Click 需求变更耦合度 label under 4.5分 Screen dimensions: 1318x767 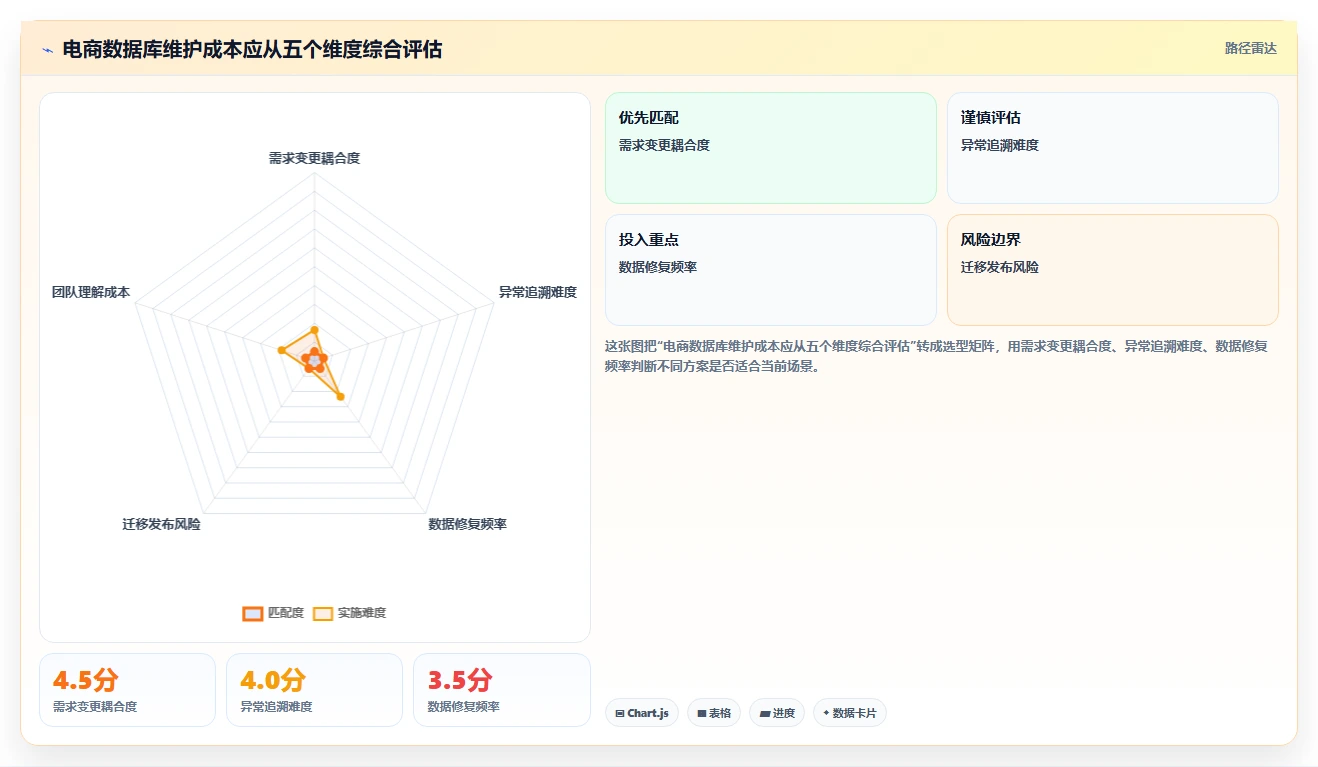click(95, 707)
